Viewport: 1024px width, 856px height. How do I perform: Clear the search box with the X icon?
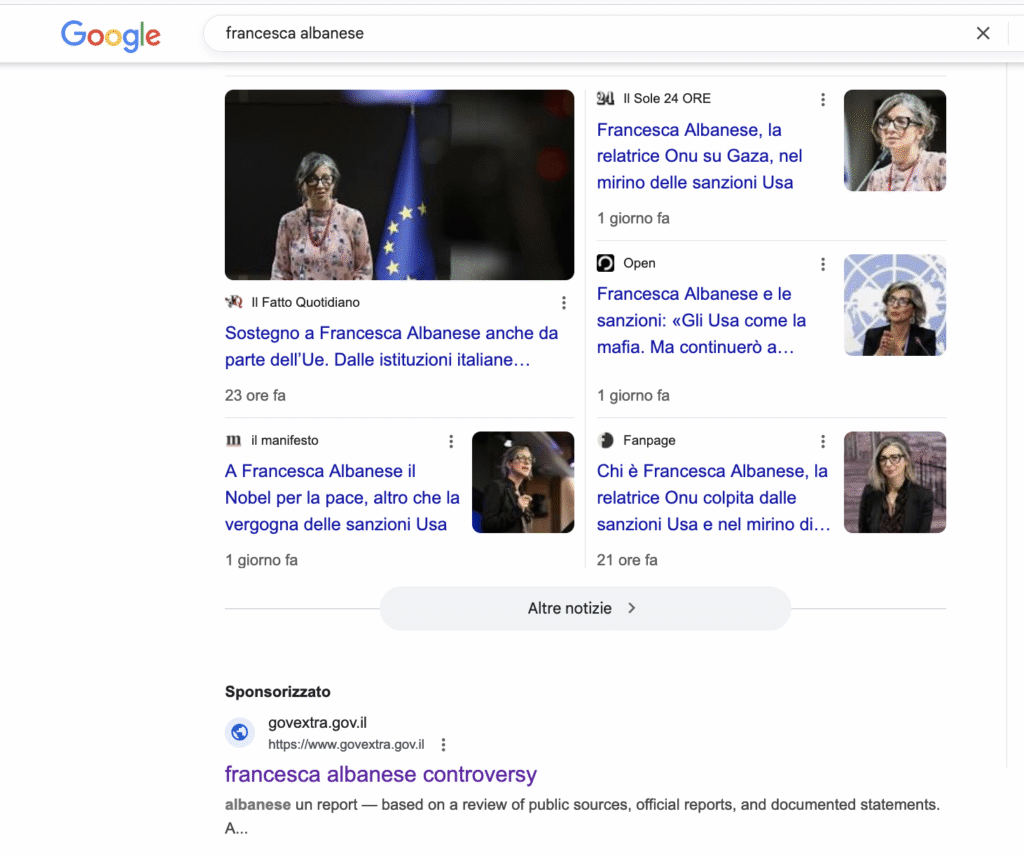[983, 33]
